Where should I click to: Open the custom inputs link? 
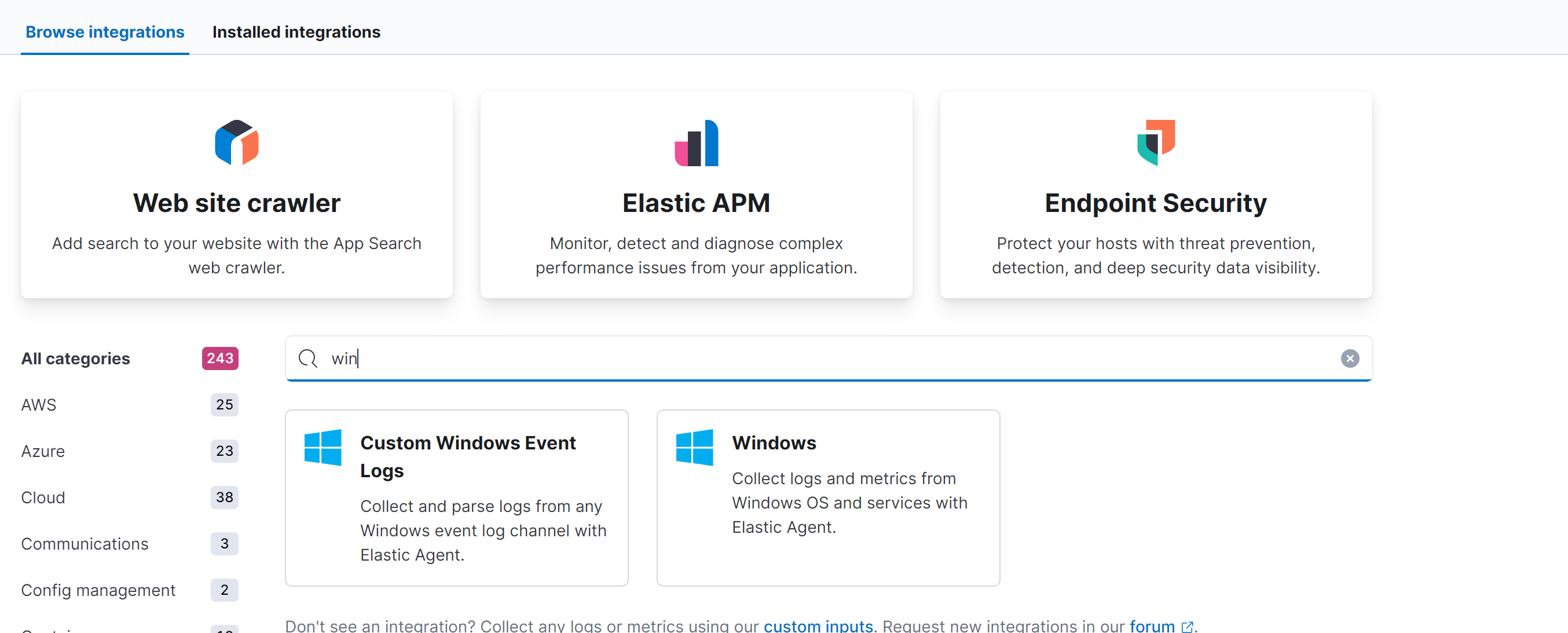[818, 625]
